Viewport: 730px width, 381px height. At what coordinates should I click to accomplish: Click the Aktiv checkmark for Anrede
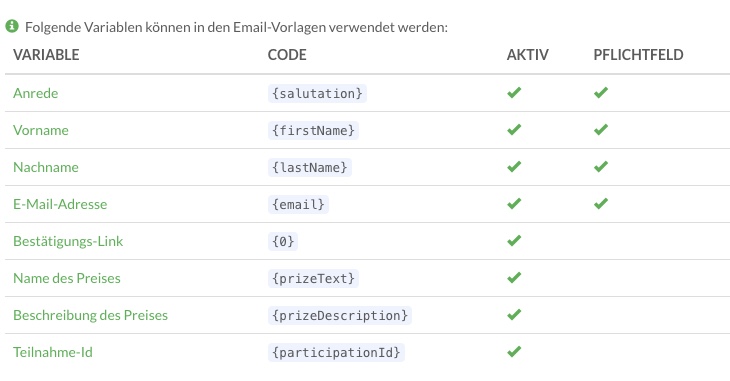coord(514,93)
